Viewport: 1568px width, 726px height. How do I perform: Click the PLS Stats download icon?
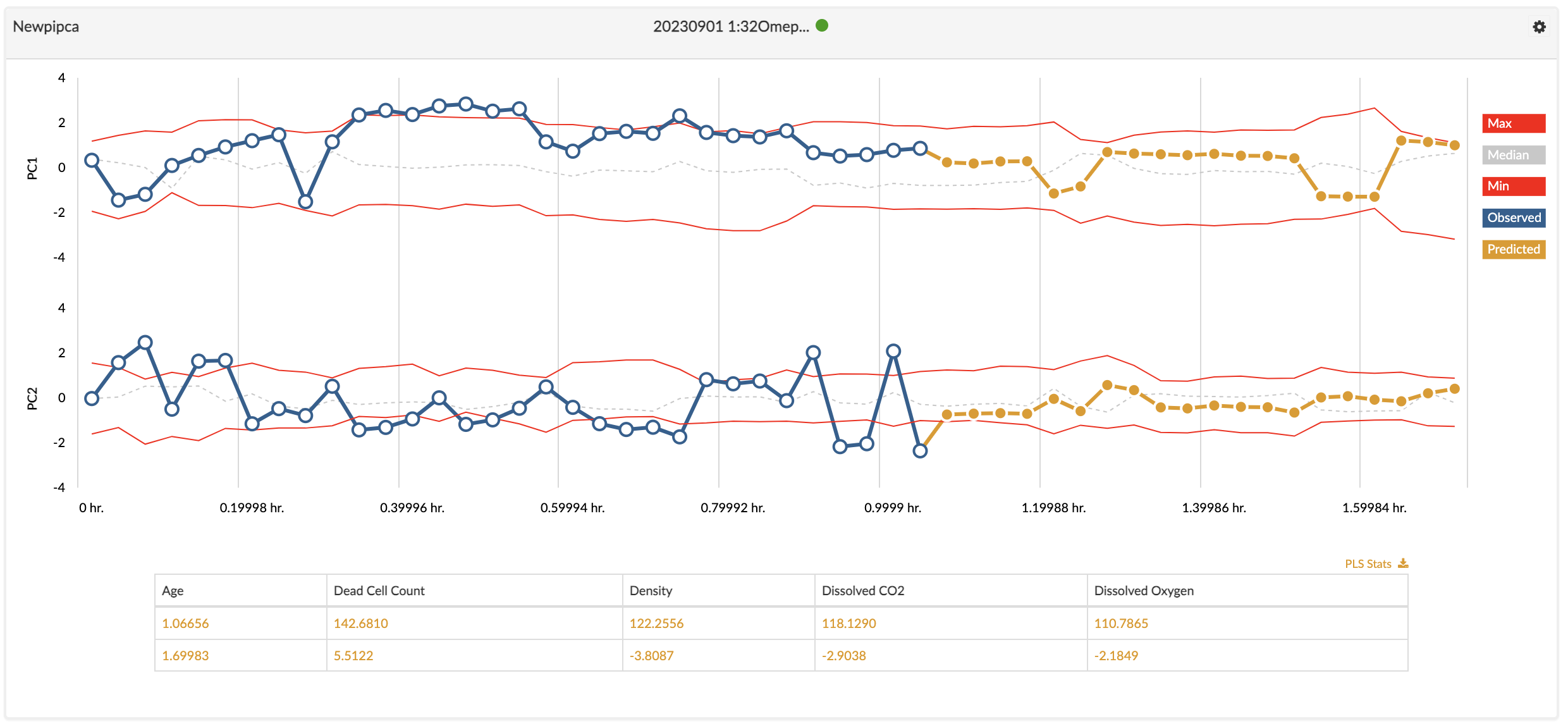click(1405, 563)
